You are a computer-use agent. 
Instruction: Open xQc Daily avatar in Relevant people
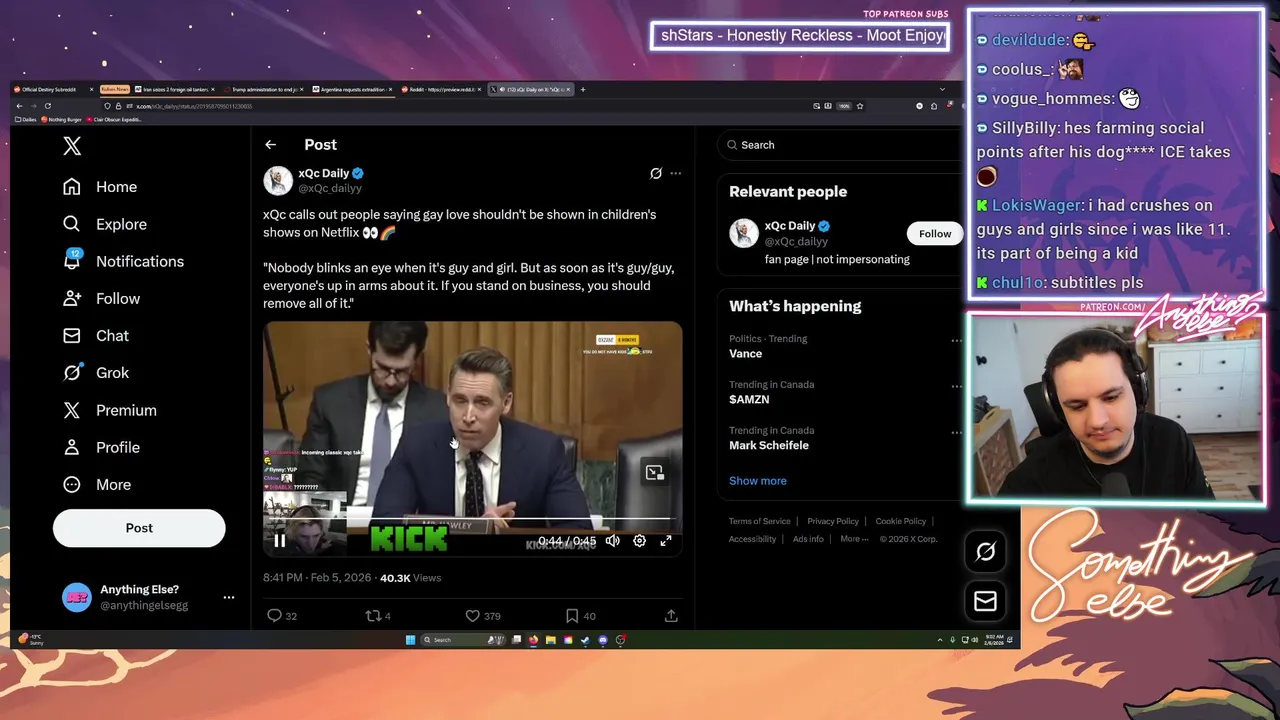coord(744,233)
